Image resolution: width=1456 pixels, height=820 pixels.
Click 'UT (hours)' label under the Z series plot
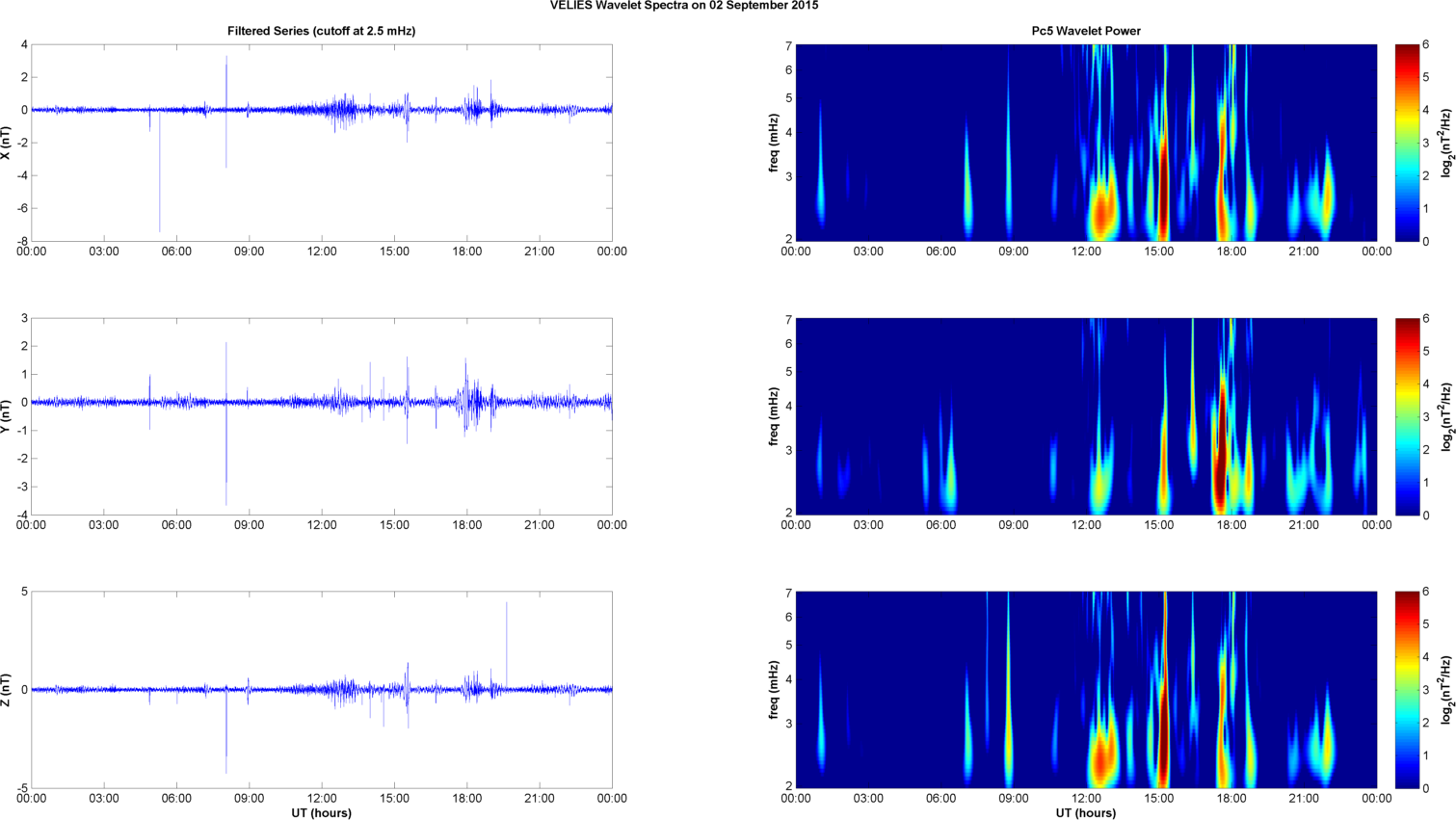click(x=321, y=813)
